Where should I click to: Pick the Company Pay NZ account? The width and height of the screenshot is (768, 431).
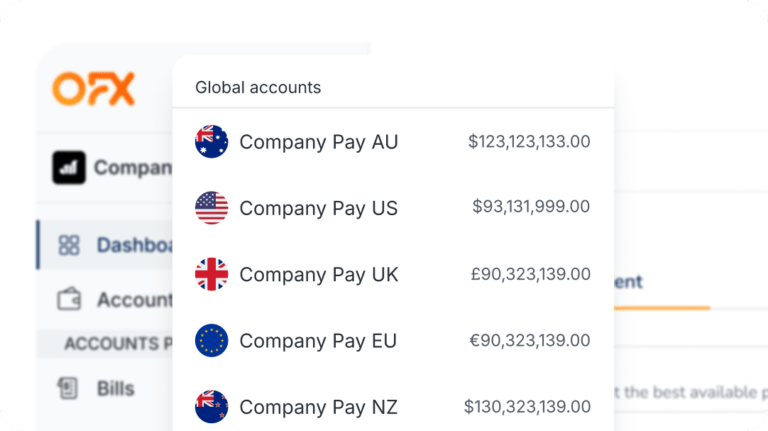coord(319,407)
